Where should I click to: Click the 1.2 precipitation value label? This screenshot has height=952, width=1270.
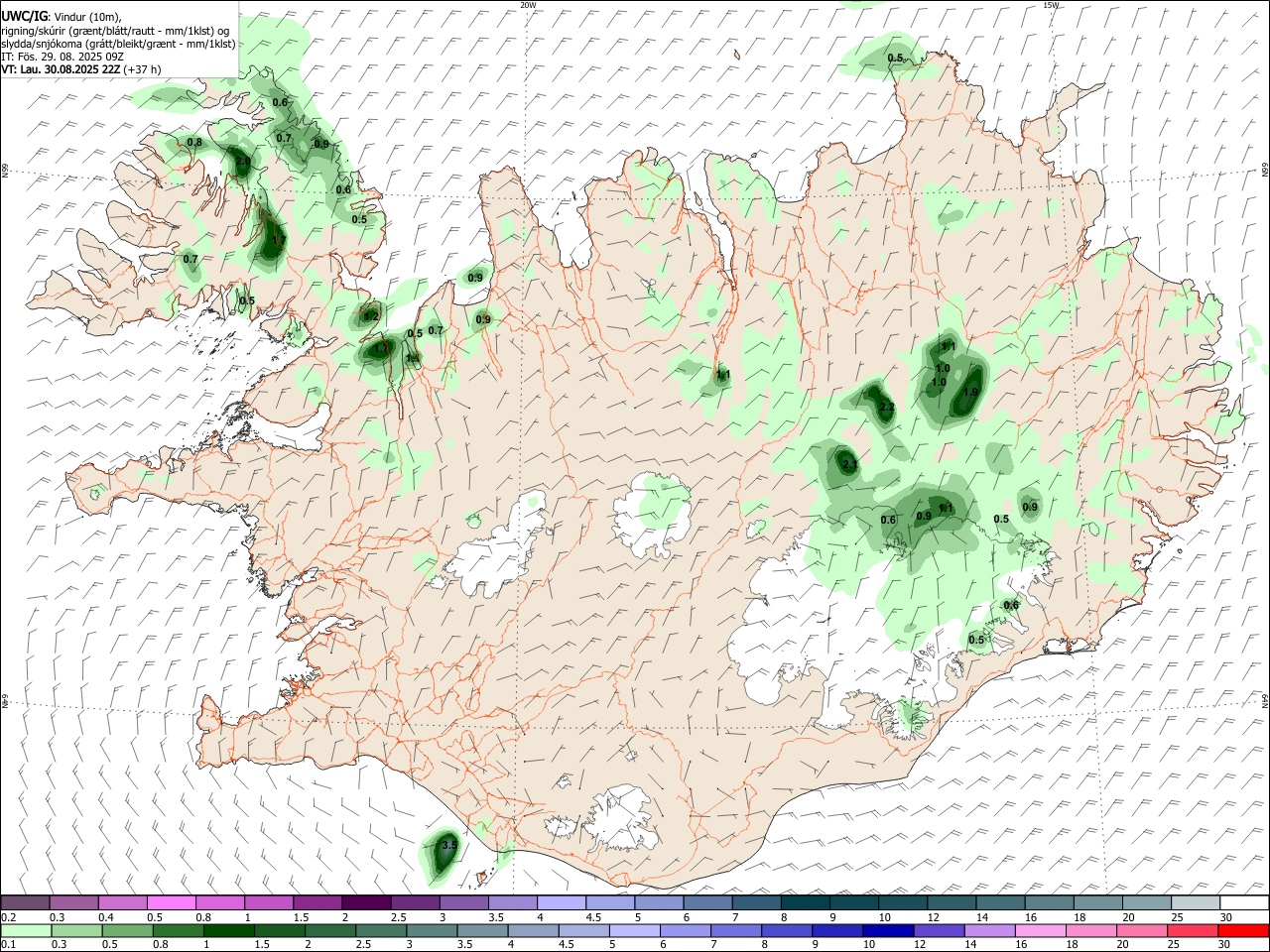371,316
